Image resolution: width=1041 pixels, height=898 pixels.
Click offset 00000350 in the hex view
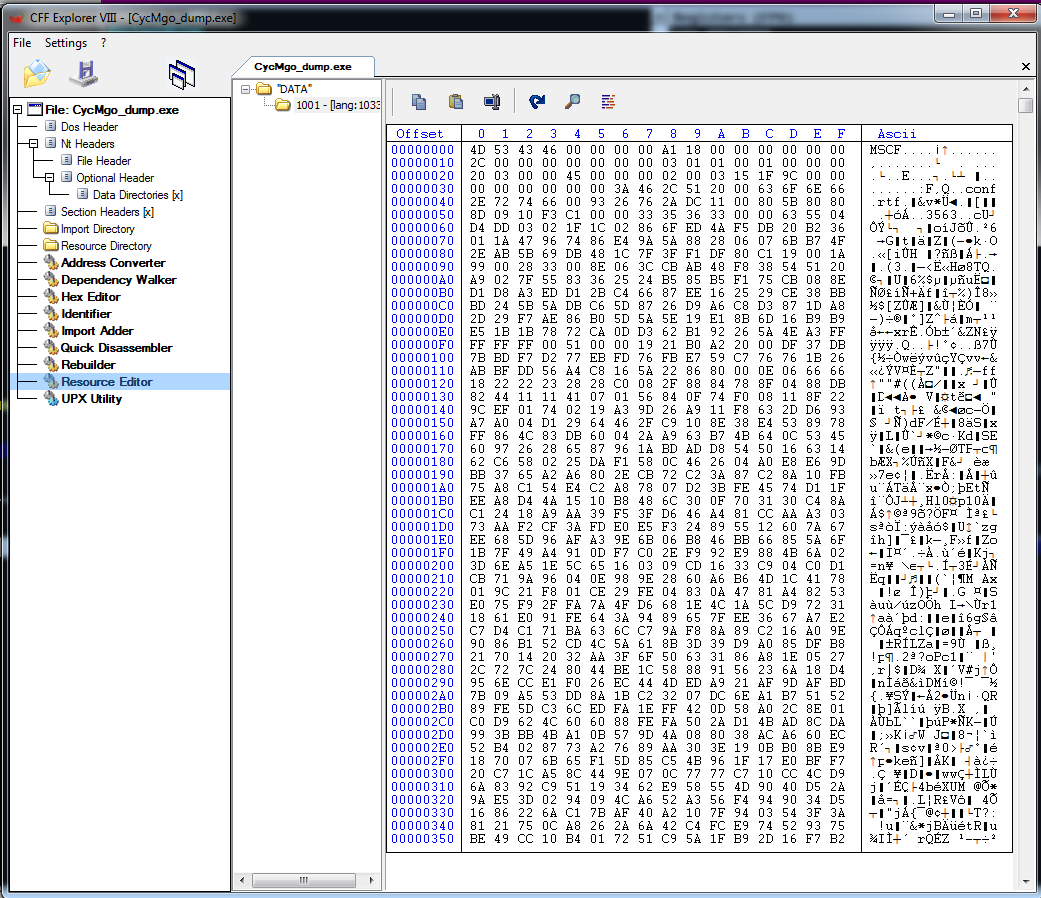pyautogui.click(x=422, y=839)
